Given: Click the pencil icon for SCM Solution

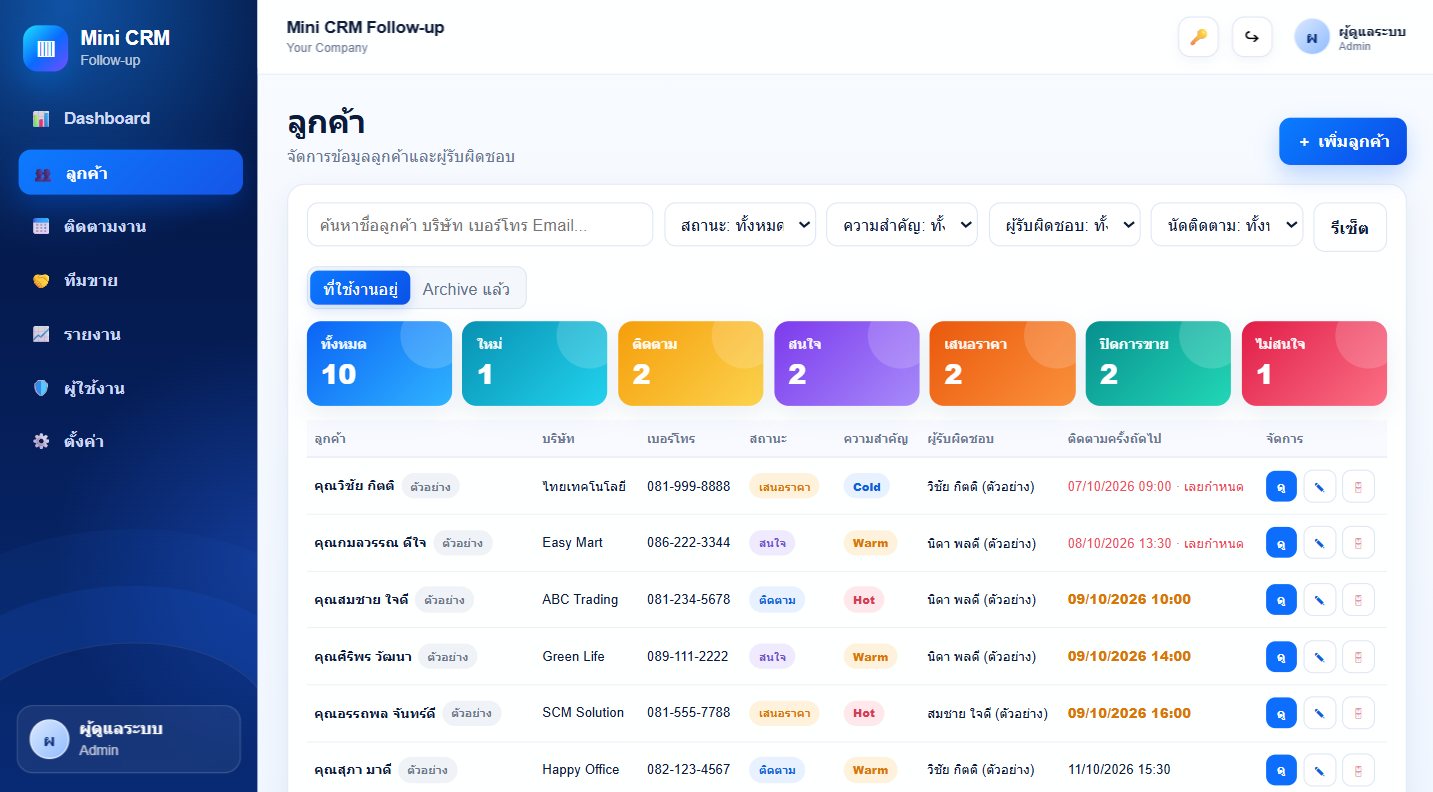Looking at the screenshot, I should (x=1320, y=713).
